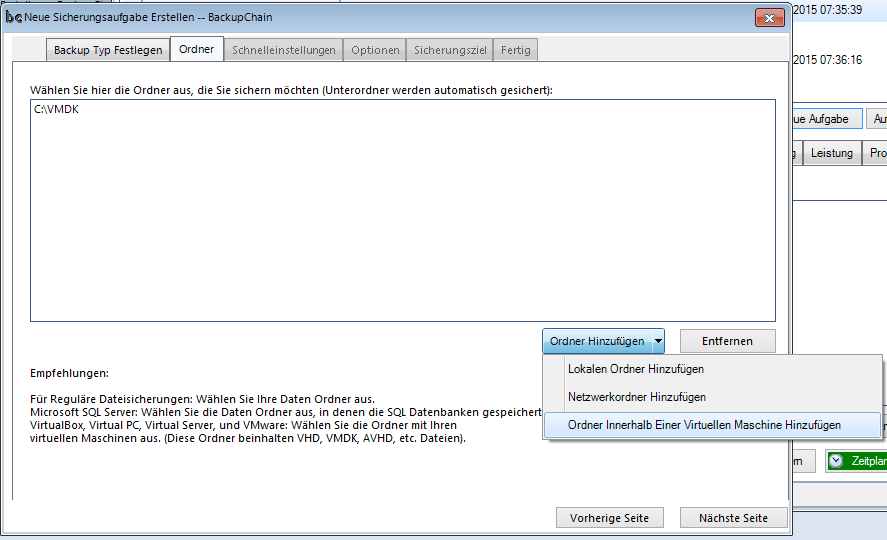Close the Neue Sicherungsaufgabe dialog
Screen dimensions: 887x540
(769, 18)
